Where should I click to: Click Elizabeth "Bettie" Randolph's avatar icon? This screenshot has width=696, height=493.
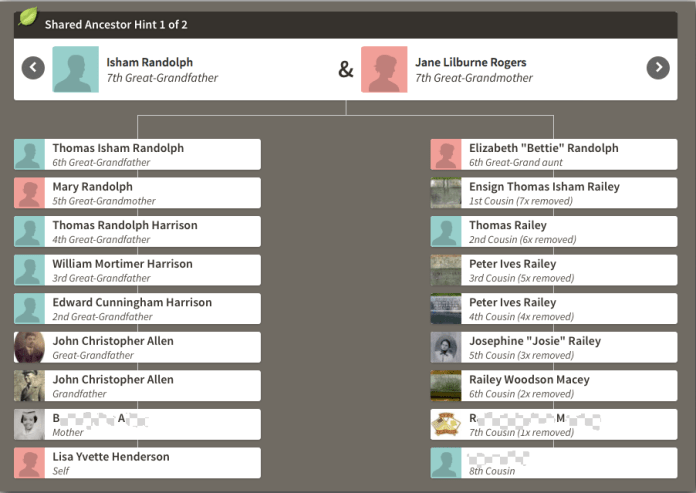[x=446, y=154]
